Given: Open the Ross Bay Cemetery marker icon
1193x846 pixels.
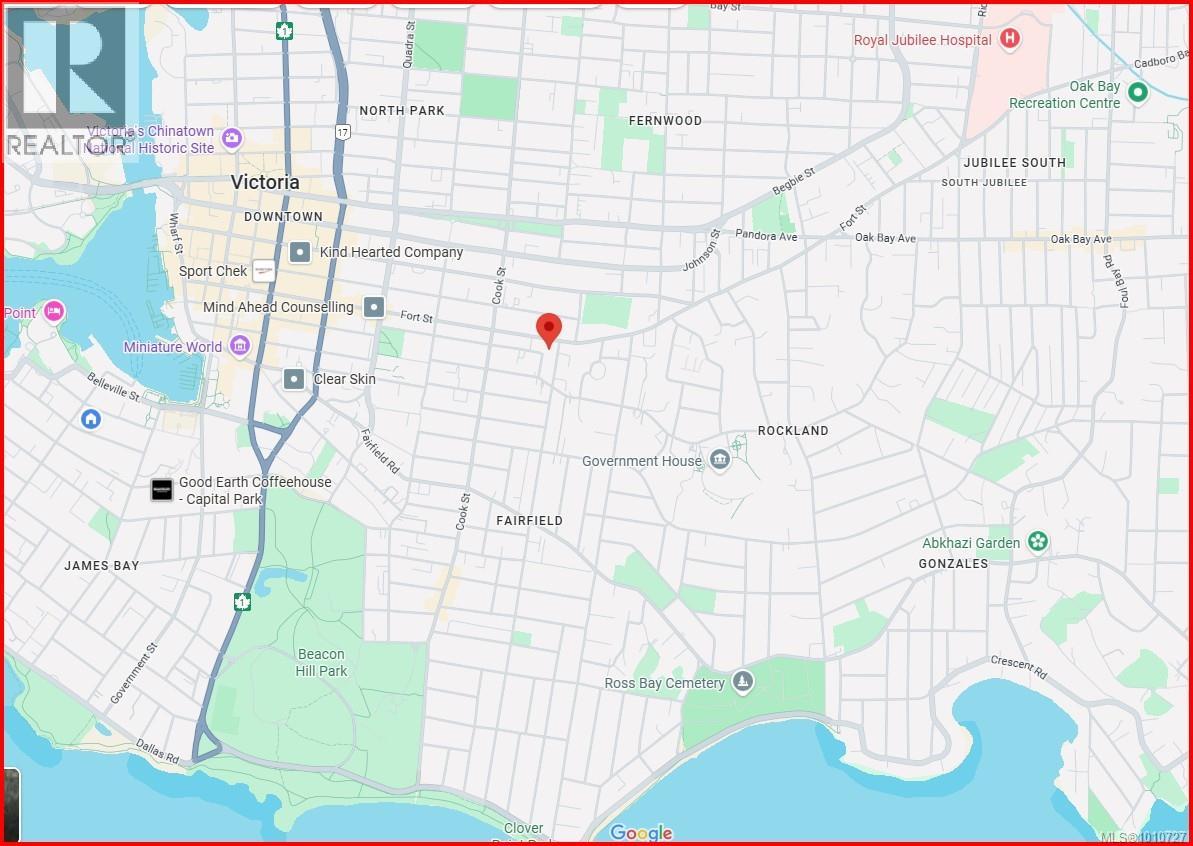Looking at the screenshot, I should coord(742,683).
